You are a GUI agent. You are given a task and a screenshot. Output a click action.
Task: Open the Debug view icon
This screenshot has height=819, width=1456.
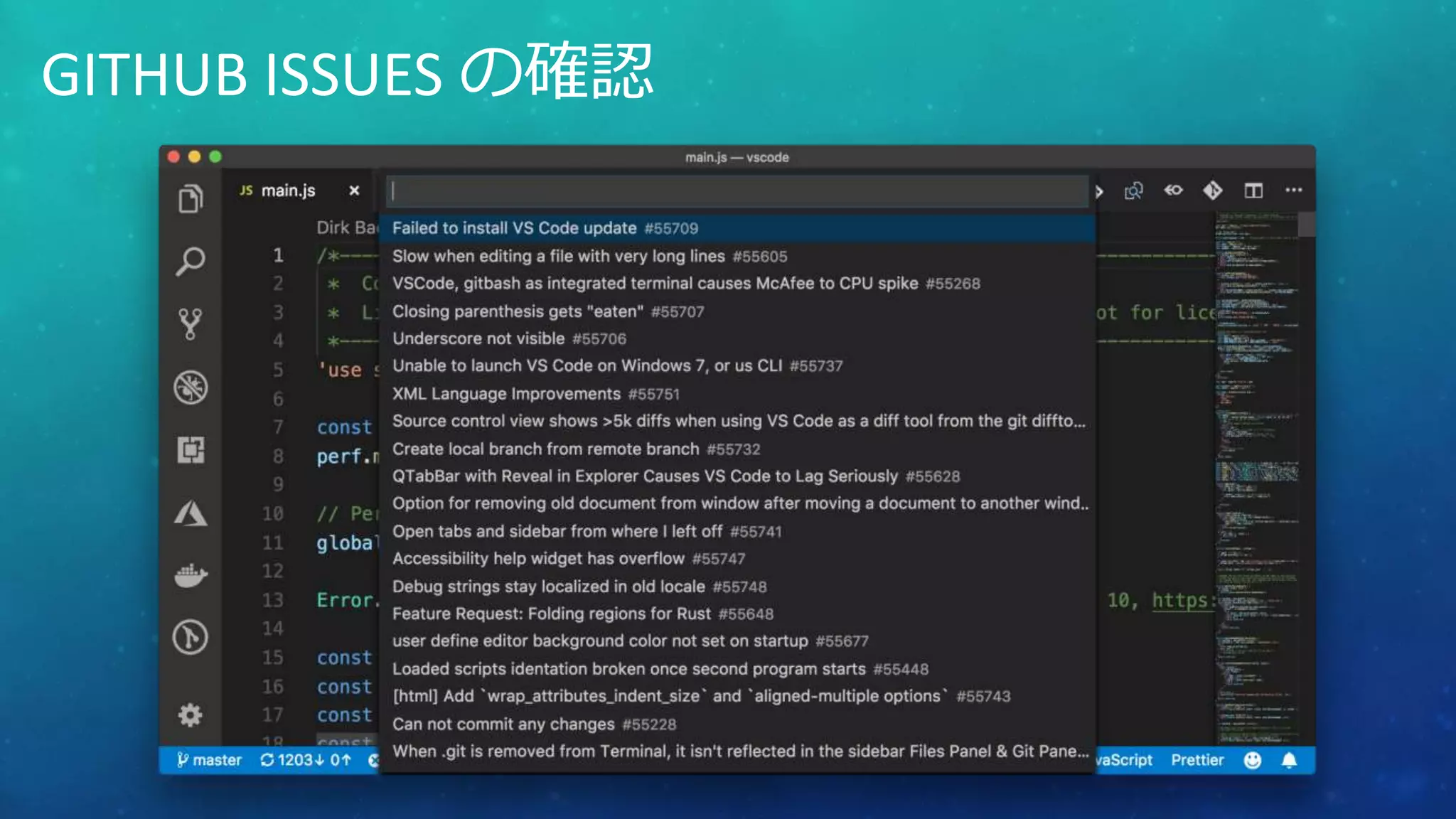click(191, 387)
